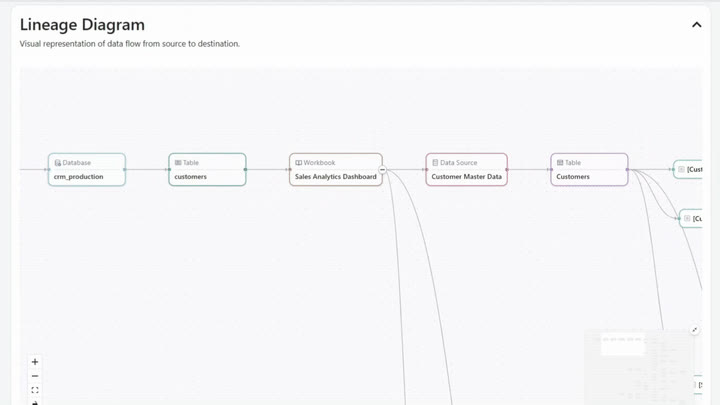The image size is (720, 405).
Task: Click the diagram minimap overview
Action: 639,366
